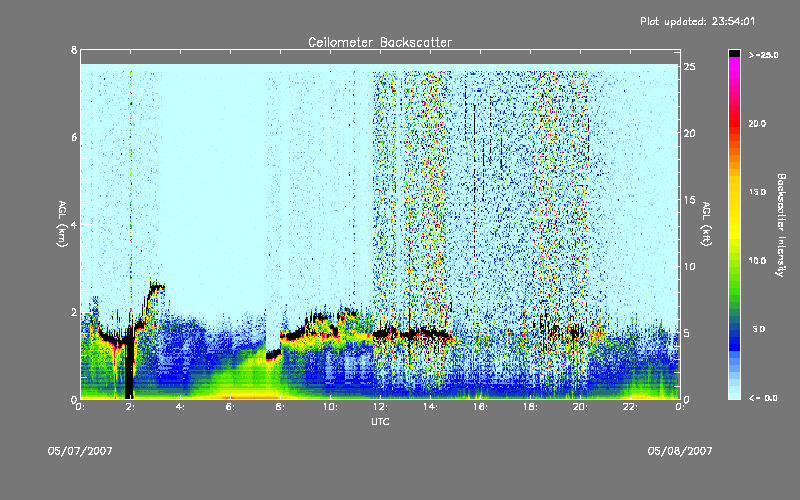Click the "16:" UTC hour tick label
Screen dimensions: 800x500
pyautogui.click(x=480, y=407)
